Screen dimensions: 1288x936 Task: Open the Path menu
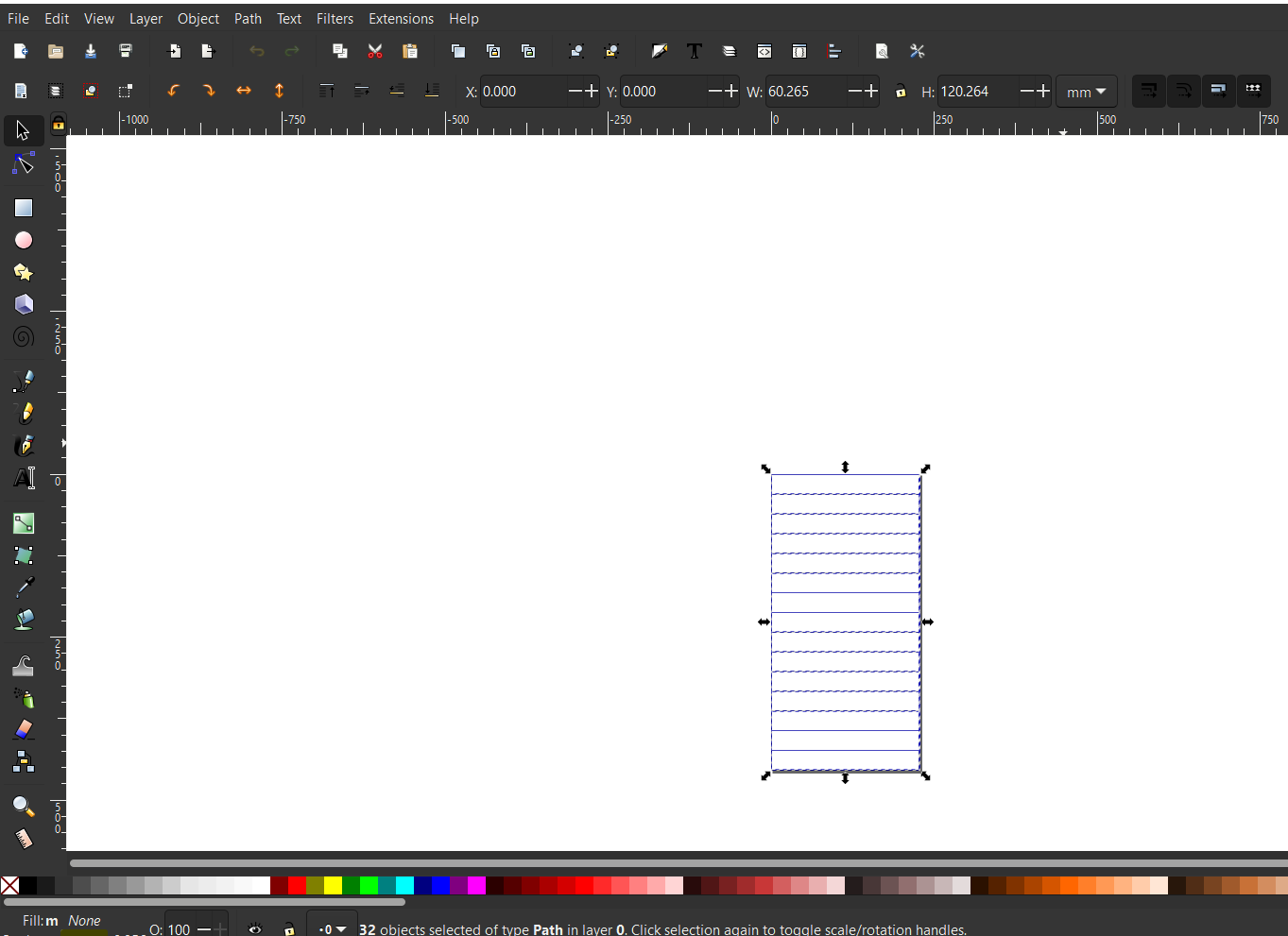click(248, 19)
